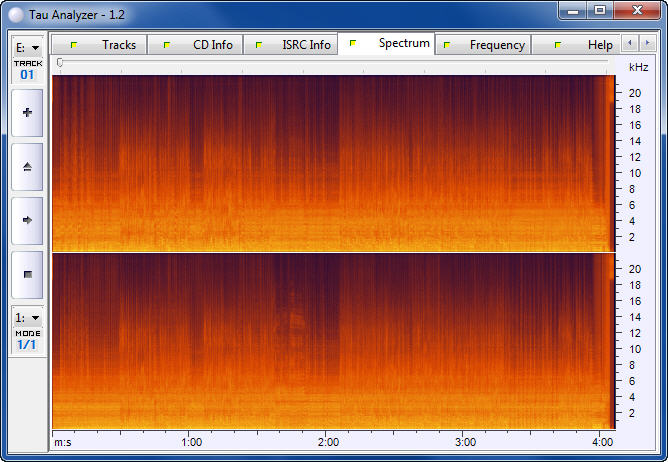The width and height of the screenshot is (668, 462).
Task: Click the position slider handle above spectrogram
Action: click(60, 63)
